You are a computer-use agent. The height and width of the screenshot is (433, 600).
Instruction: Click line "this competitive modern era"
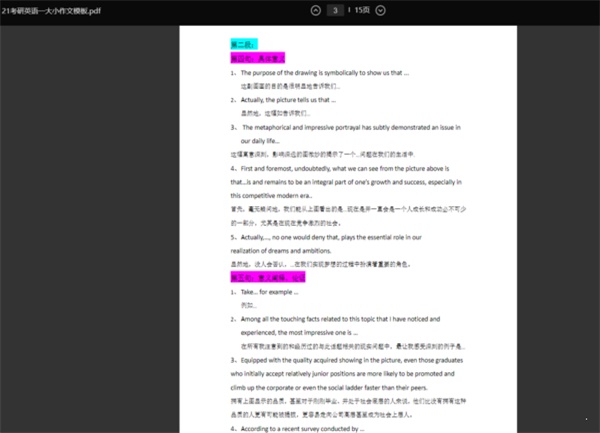click(x=271, y=195)
